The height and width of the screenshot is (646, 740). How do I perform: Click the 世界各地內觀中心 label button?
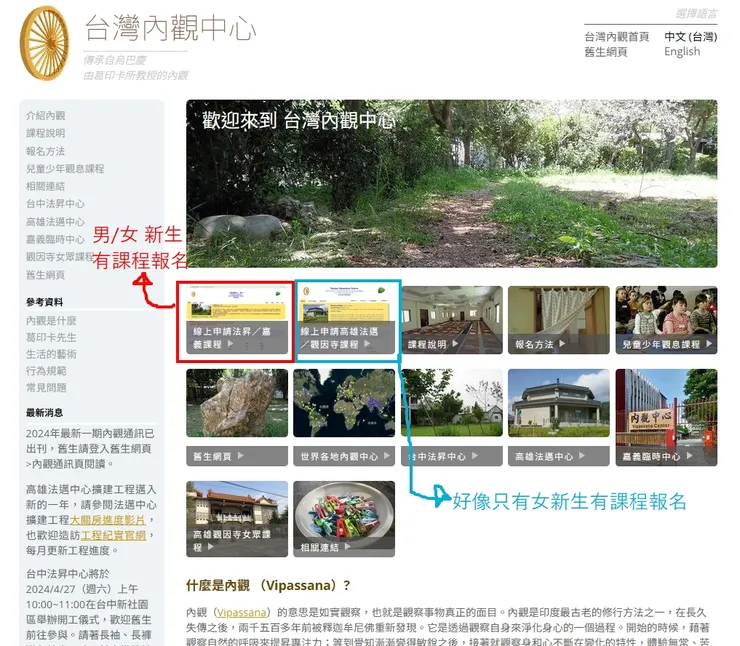tap(344, 456)
